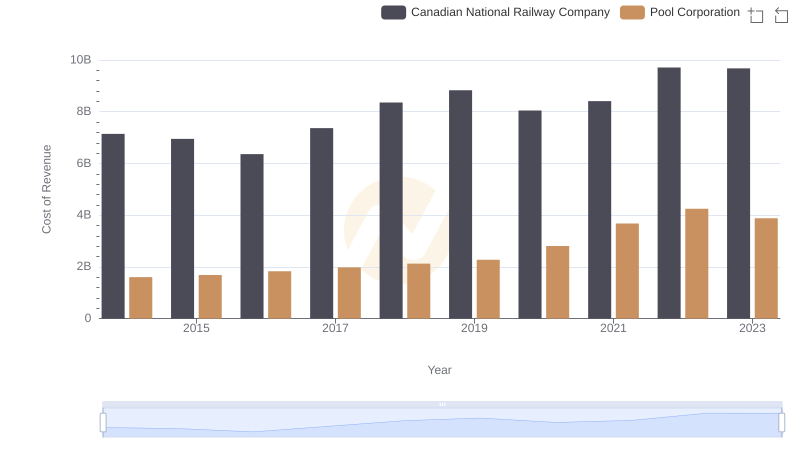Click the Cost of Revenue axis title
This screenshot has height=461, width=800.
(x=46, y=189)
